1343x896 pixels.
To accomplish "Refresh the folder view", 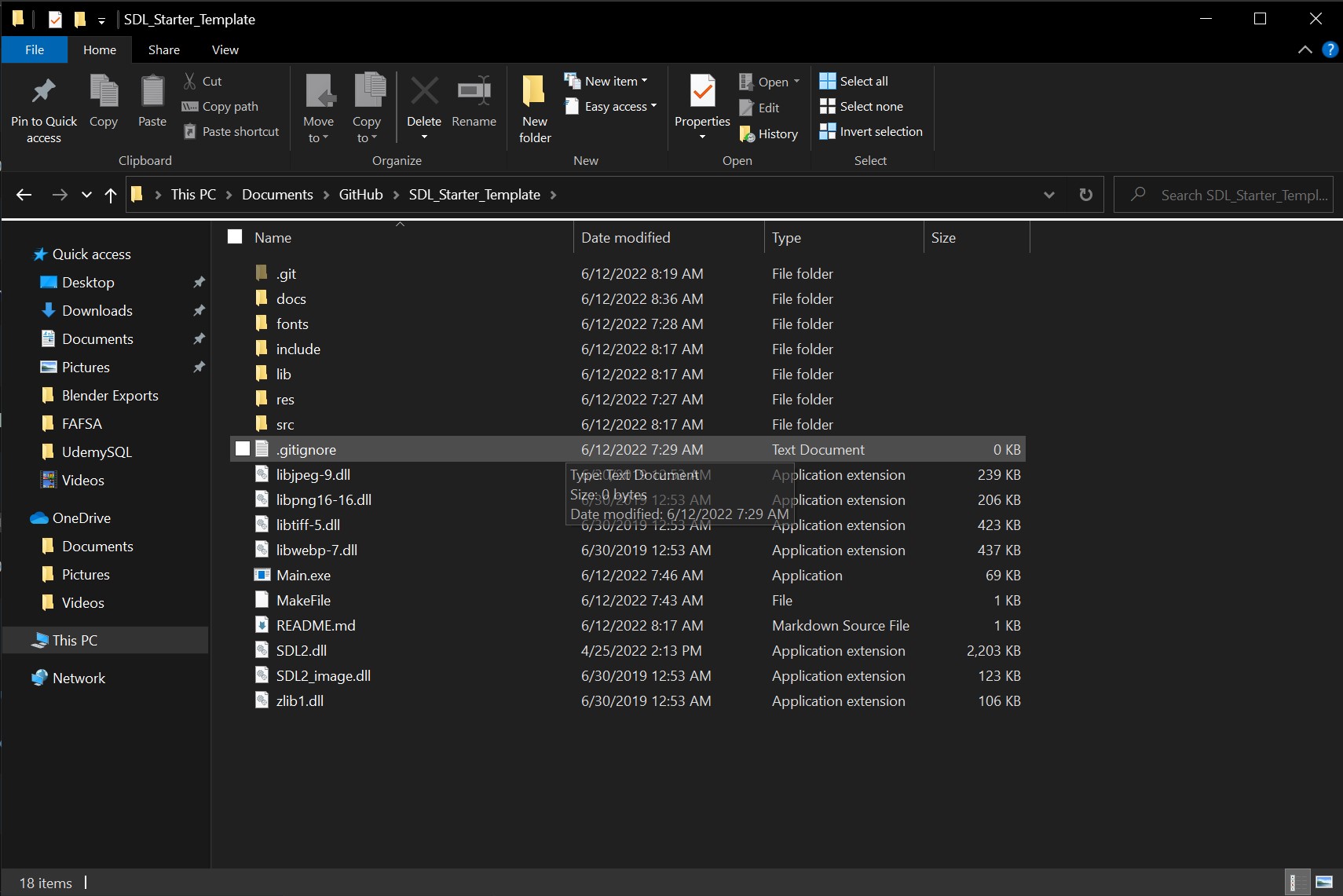I will pos(1085,195).
